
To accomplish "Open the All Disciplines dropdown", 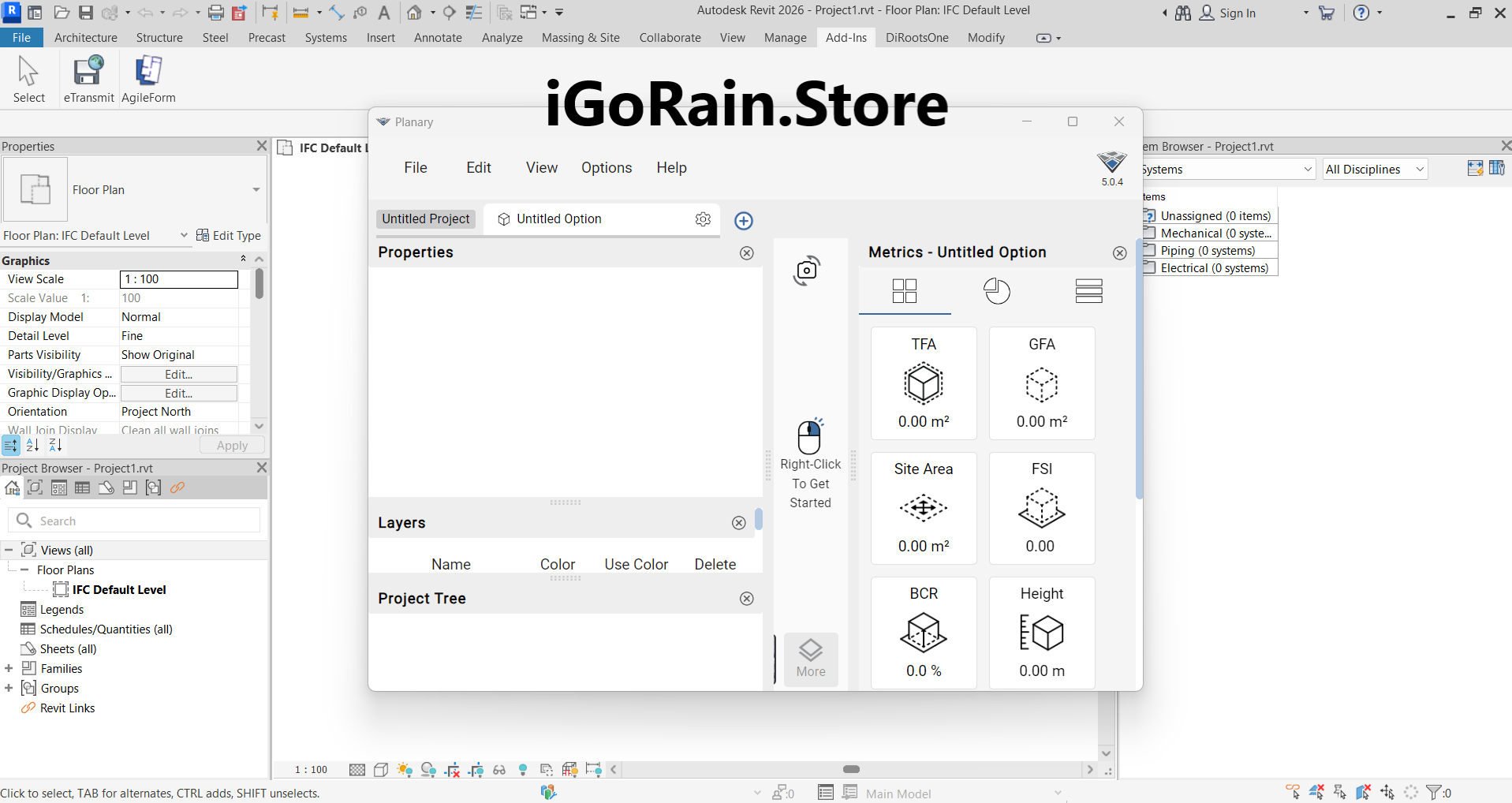I will [1375, 170].
